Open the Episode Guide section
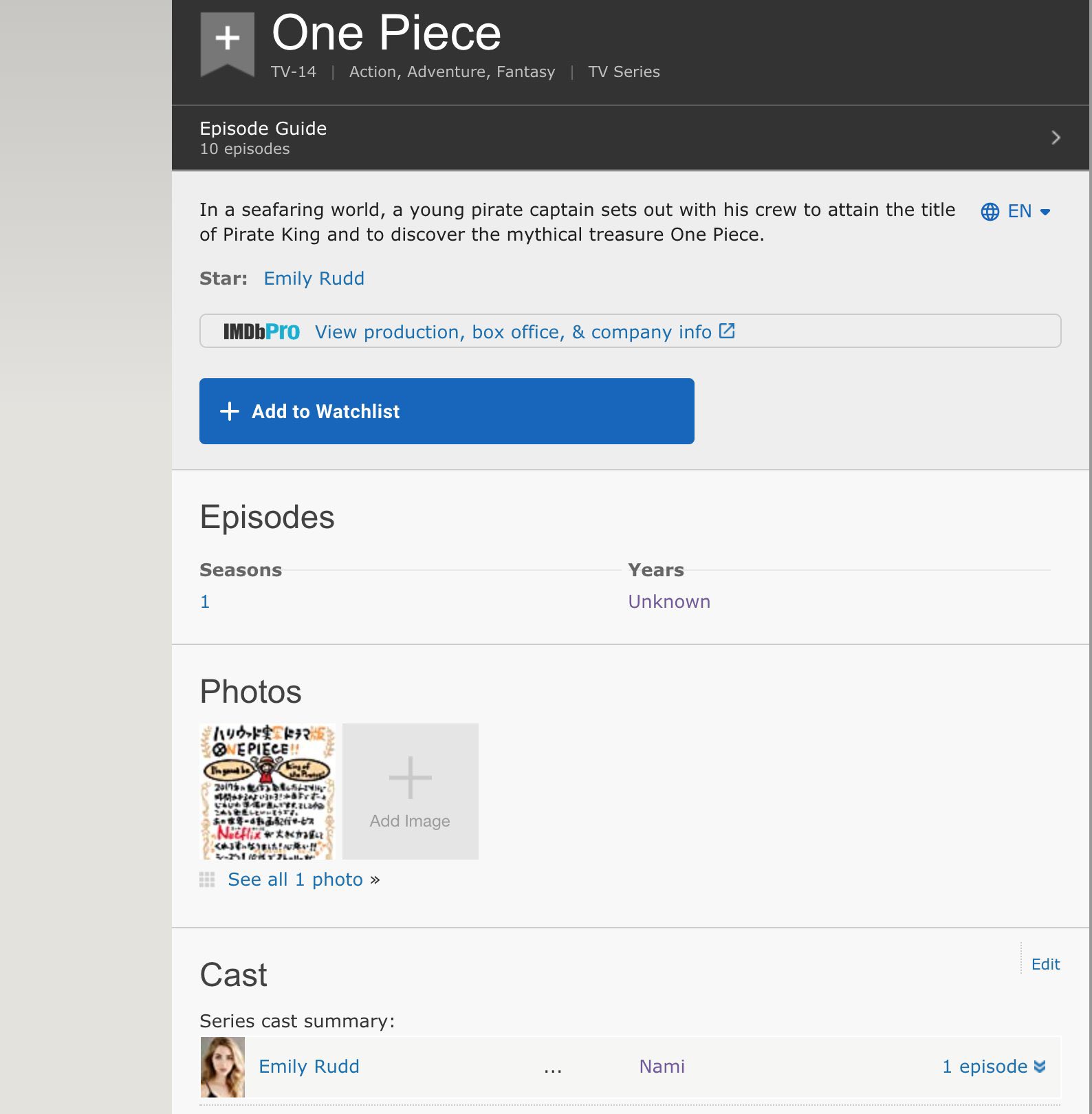 (x=631, y=138)
